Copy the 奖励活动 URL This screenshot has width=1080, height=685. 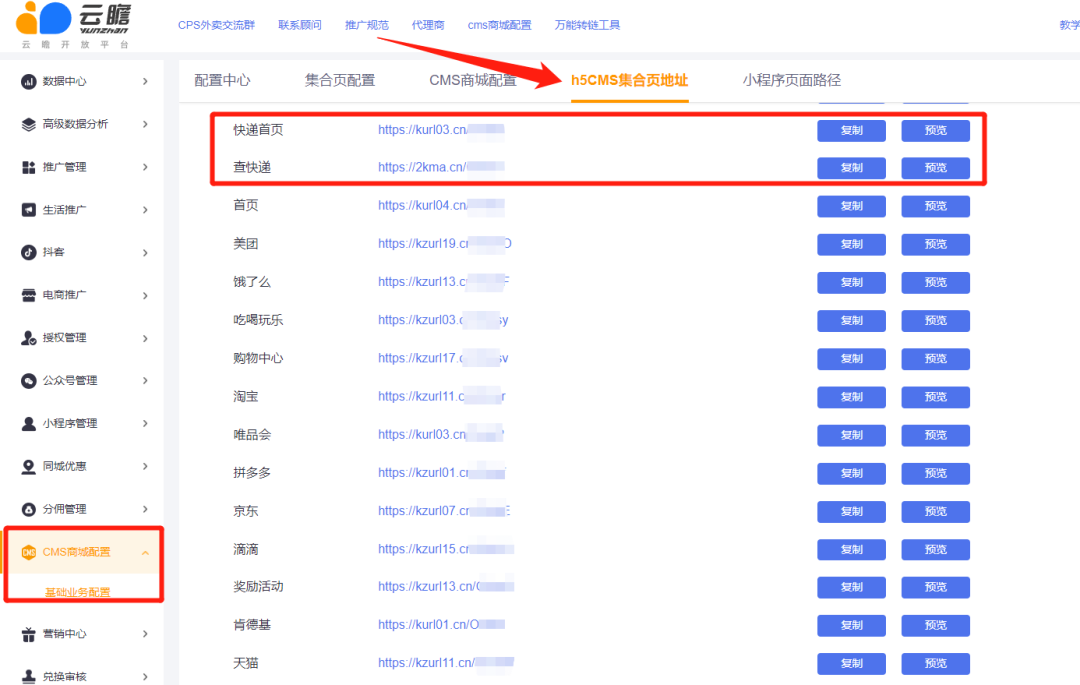[851, 587]
